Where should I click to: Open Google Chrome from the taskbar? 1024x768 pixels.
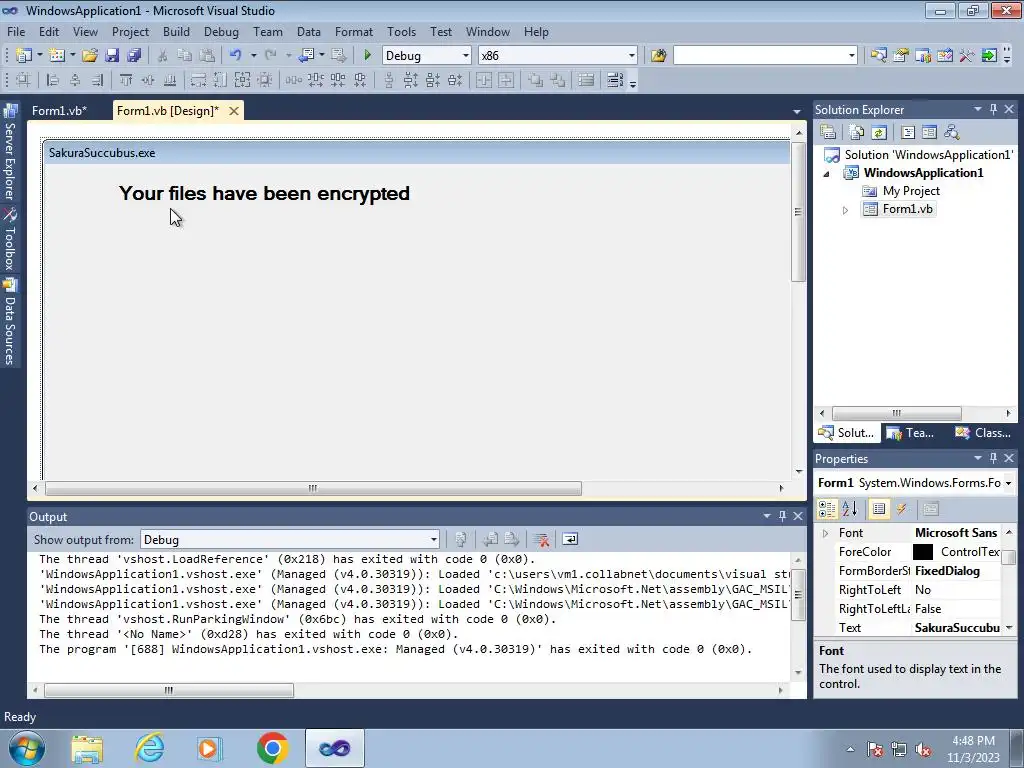pos(272,748)
